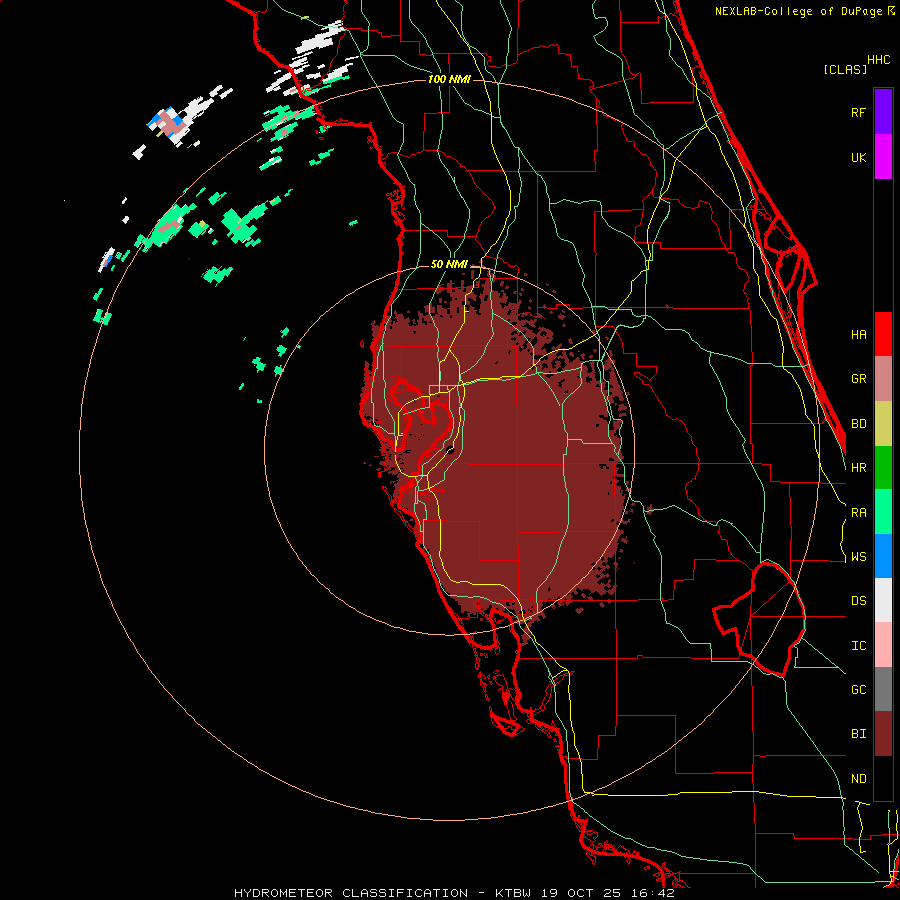This screenshot has width=900, height=900.
Task: Click the RF legend label
Action: tap(858, 112)
